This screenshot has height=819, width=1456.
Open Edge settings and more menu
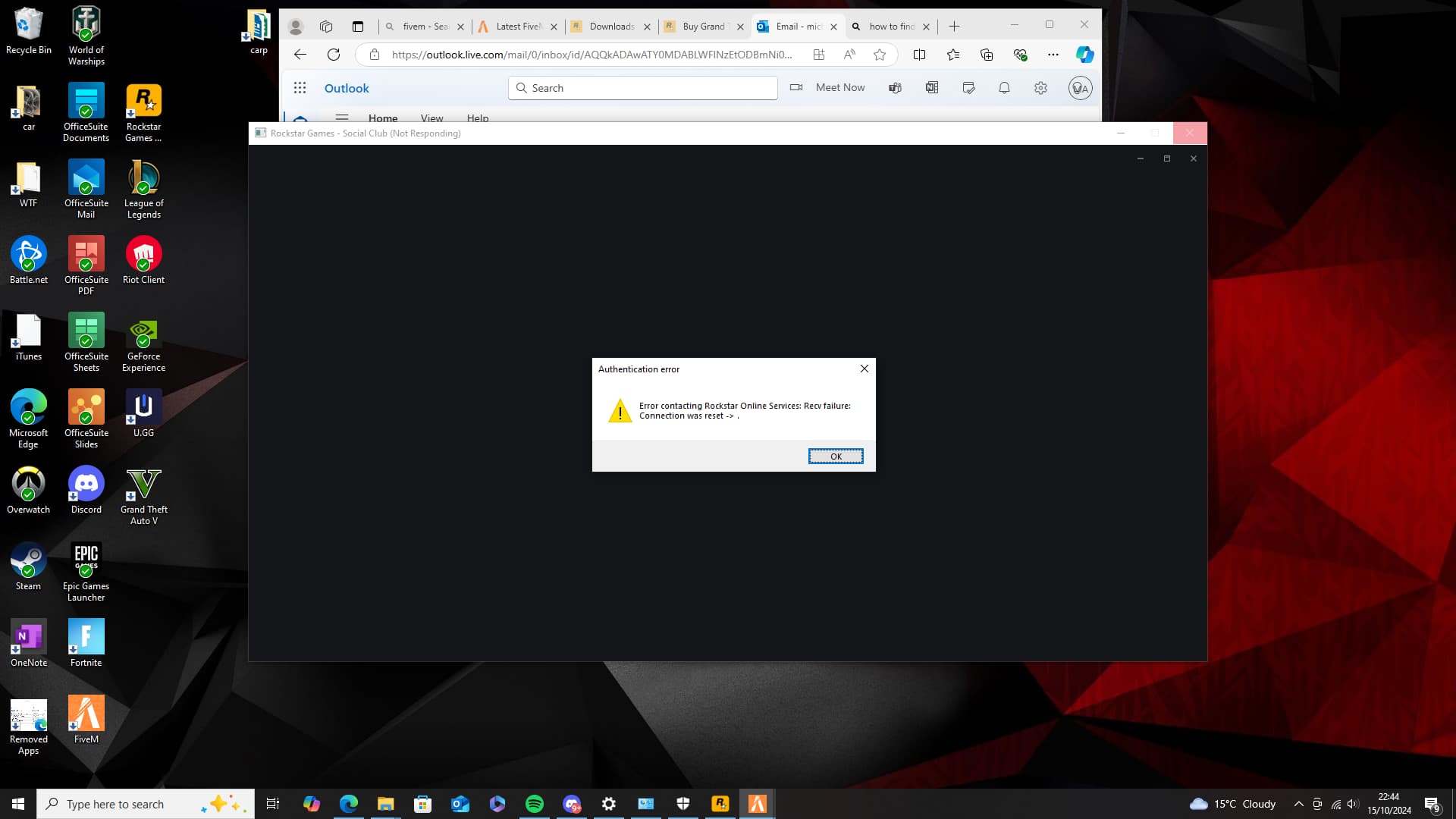1053,55
